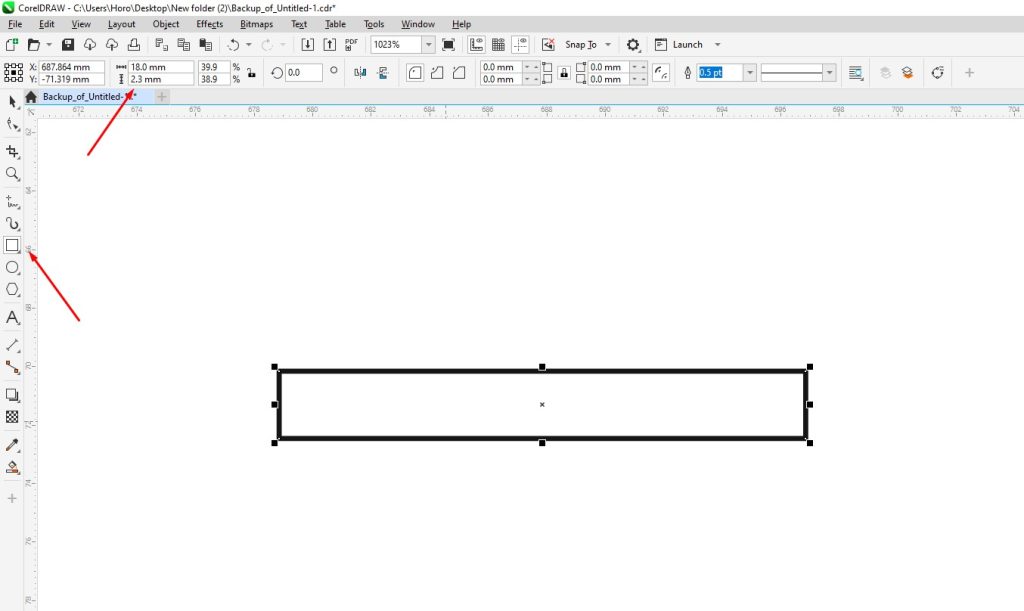Open the Snap To dropdown
Screen dimensions: 1024x611
pyautogui.click(x=607, y=44)
